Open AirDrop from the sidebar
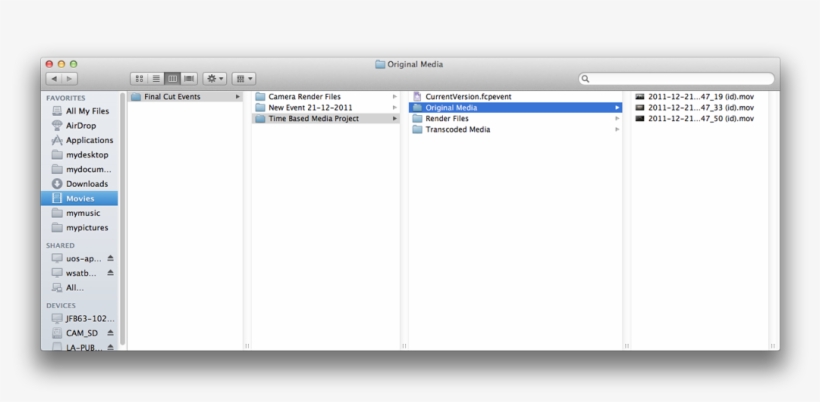The image size is (820, 402). tap(79, 125)
